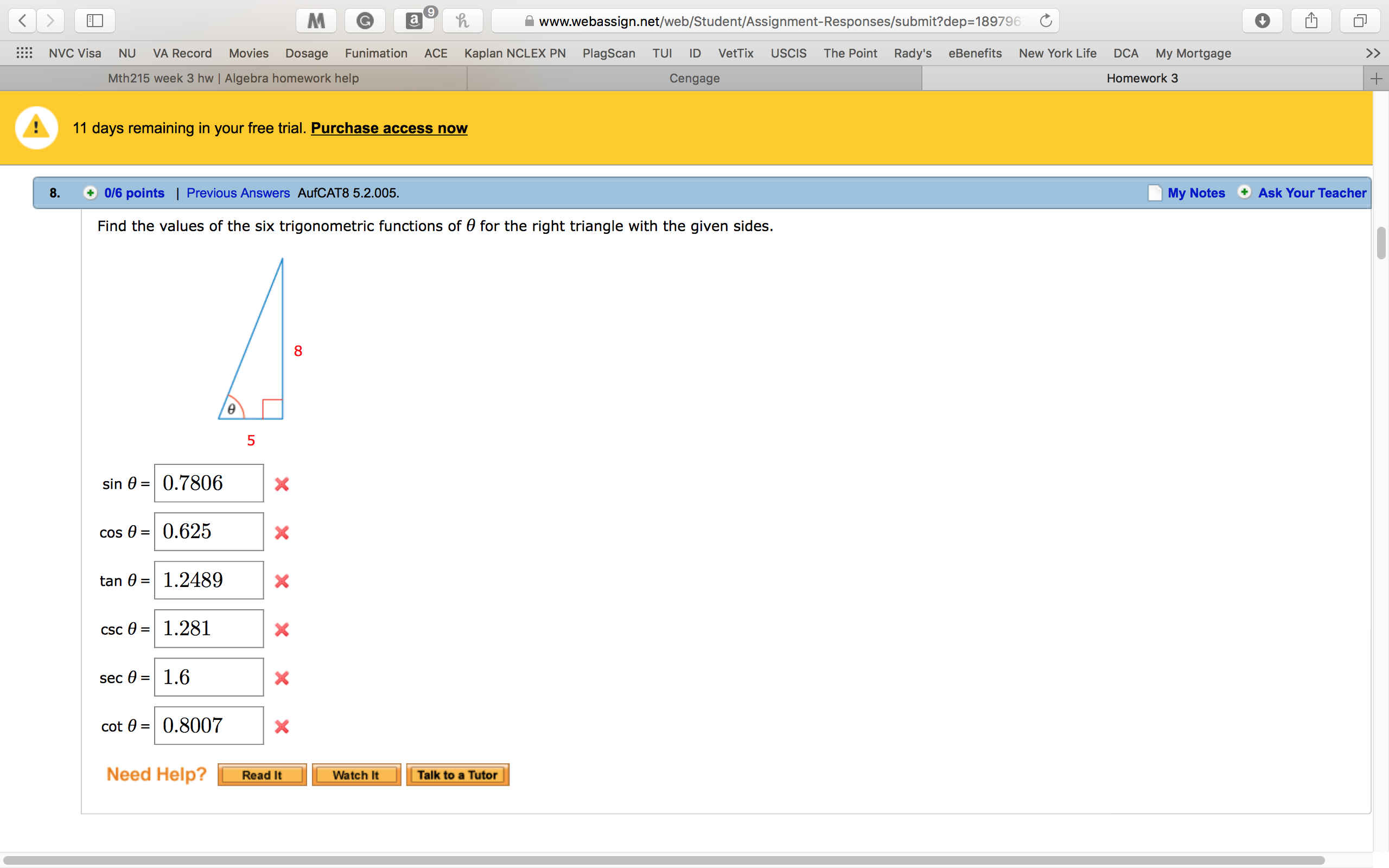This screenshot has height=868, width=1389.
Task: Open the VA Record bookmark
Action: [182, 53]
